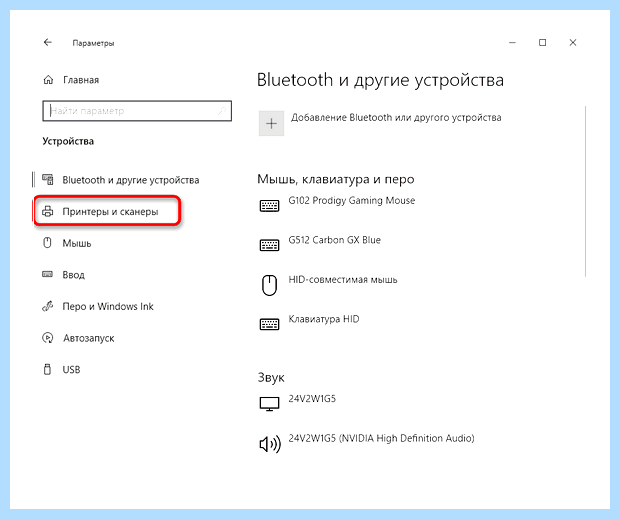Click the Звук section heading

pos(271,377)
